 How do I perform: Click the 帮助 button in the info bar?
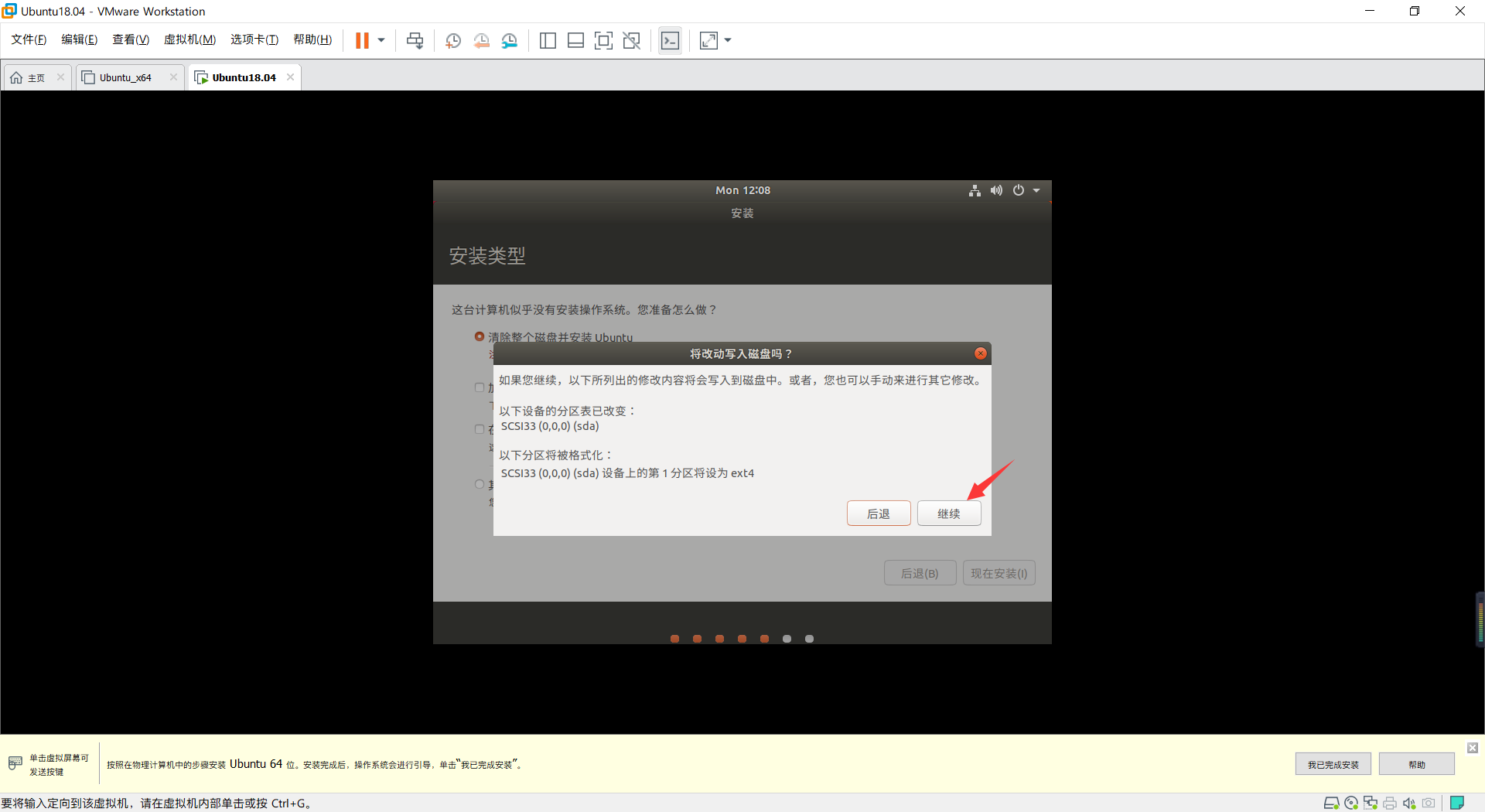pos(1416,764)
